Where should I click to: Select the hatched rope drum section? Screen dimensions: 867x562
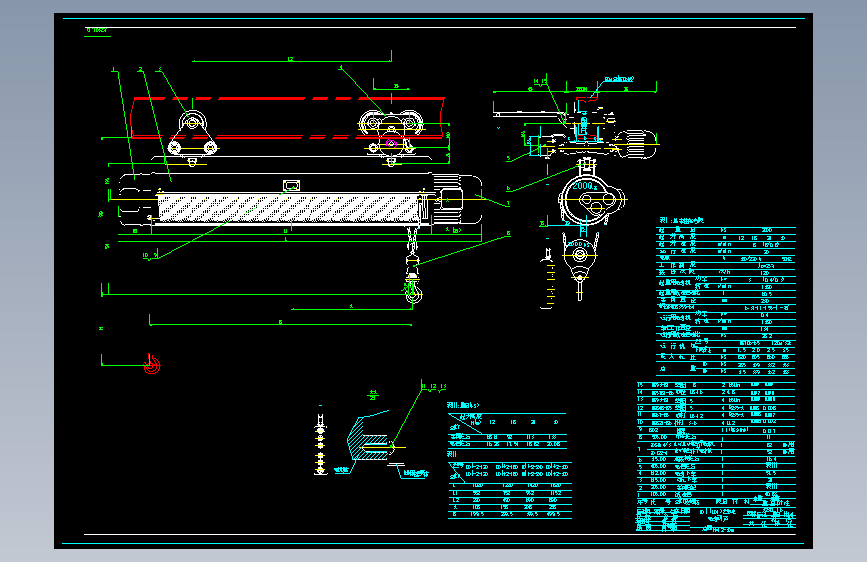(x=289, y=208)
